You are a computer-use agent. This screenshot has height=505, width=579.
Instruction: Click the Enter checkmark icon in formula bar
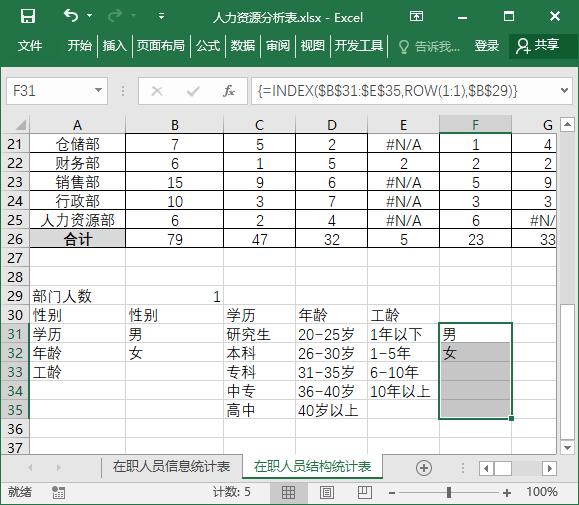click(x=193, y=91)
